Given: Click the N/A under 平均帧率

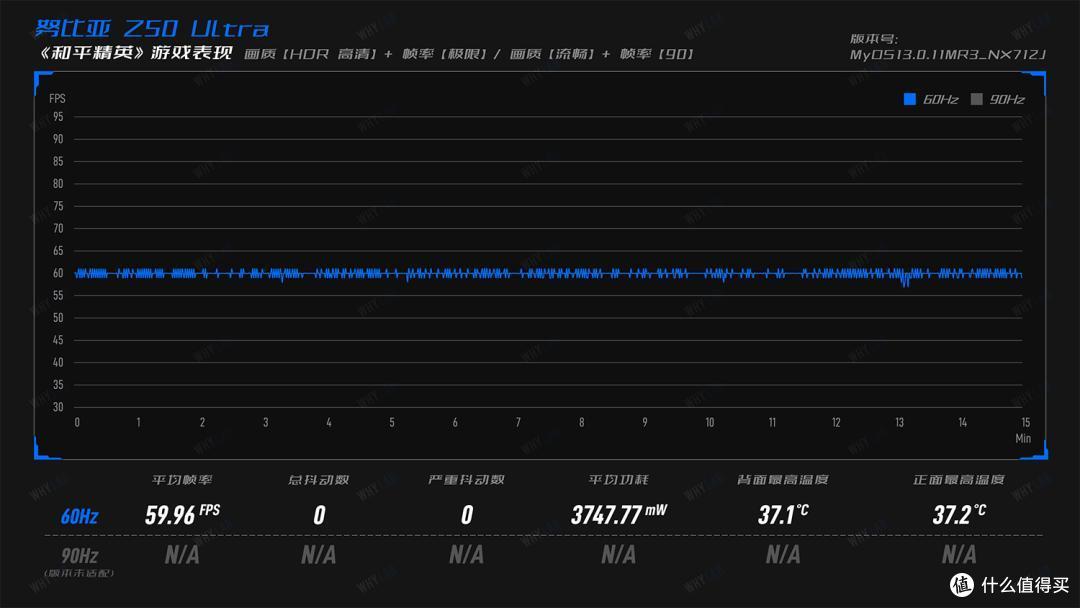Looking at the screenshot, I should (x=182, y=554).
